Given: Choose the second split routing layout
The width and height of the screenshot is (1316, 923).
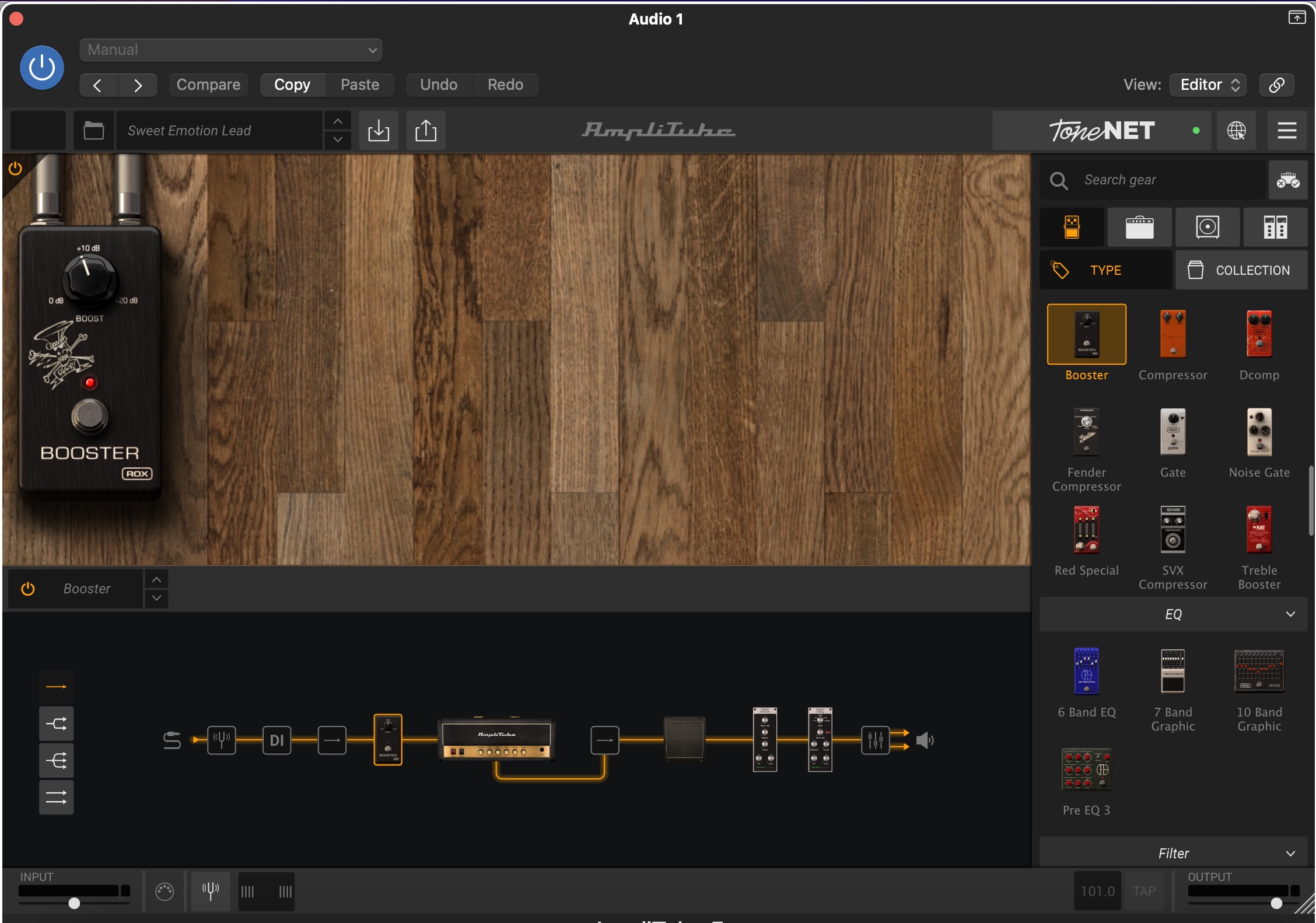Looking at the screenshot, I should [56, 724].
